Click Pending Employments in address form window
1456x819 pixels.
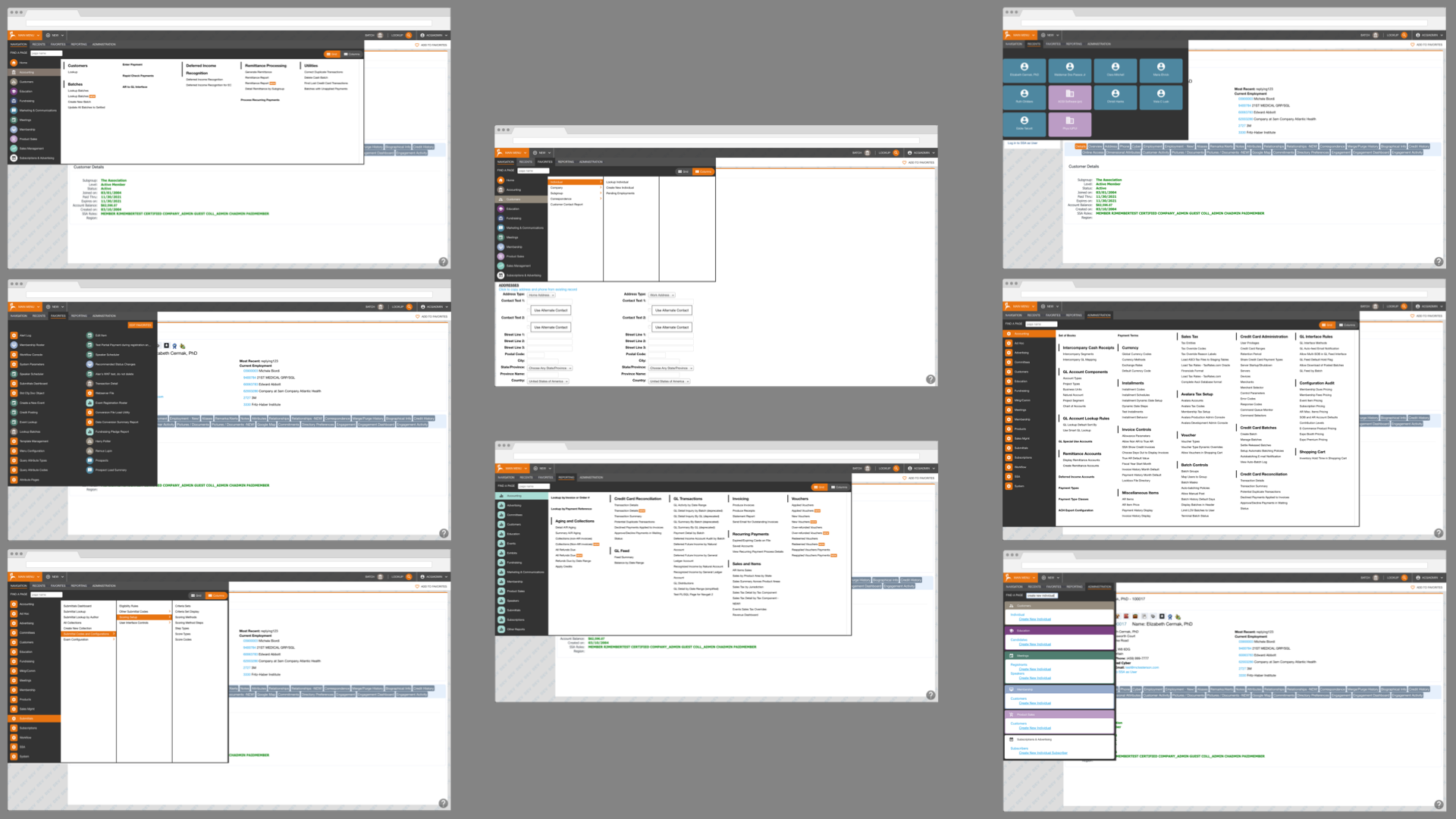click(620, 193)
